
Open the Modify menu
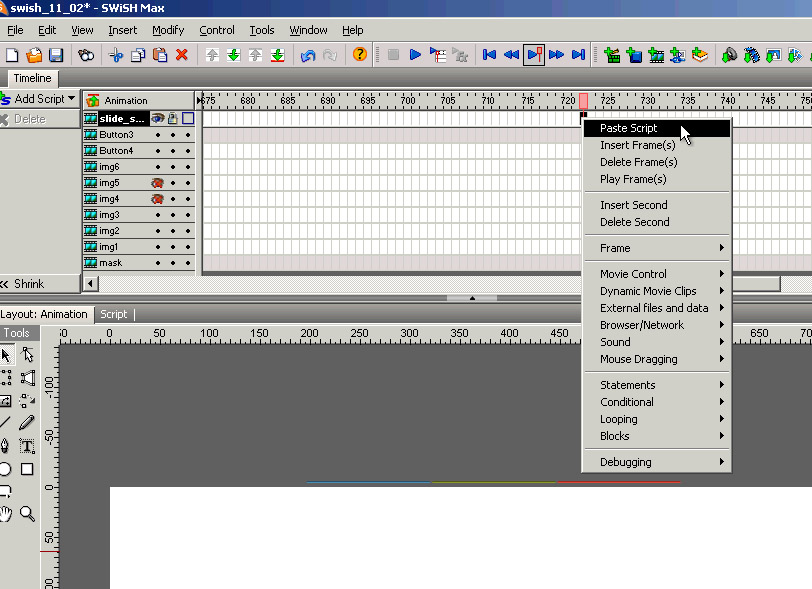point(168,30)
